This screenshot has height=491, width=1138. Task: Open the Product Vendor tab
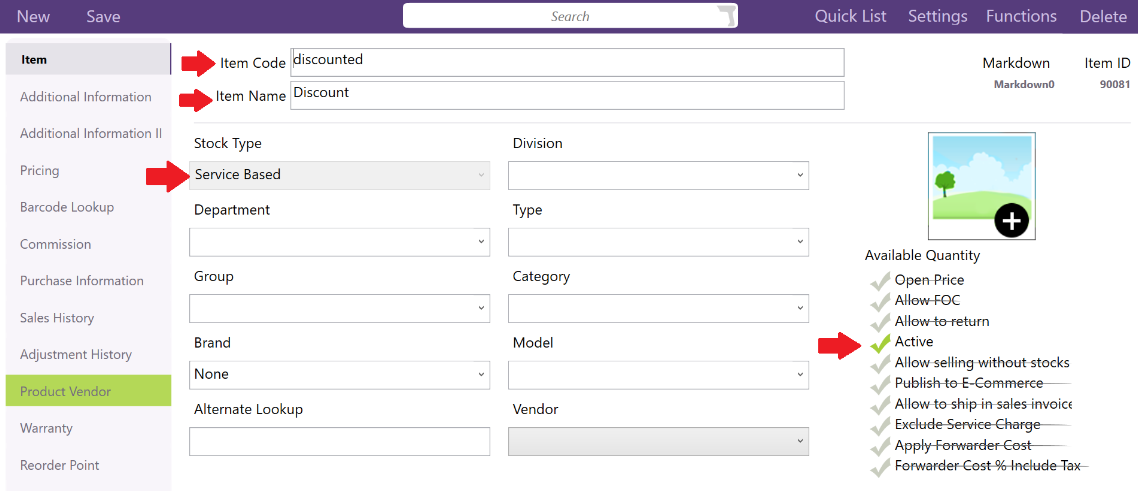[66, 392]
